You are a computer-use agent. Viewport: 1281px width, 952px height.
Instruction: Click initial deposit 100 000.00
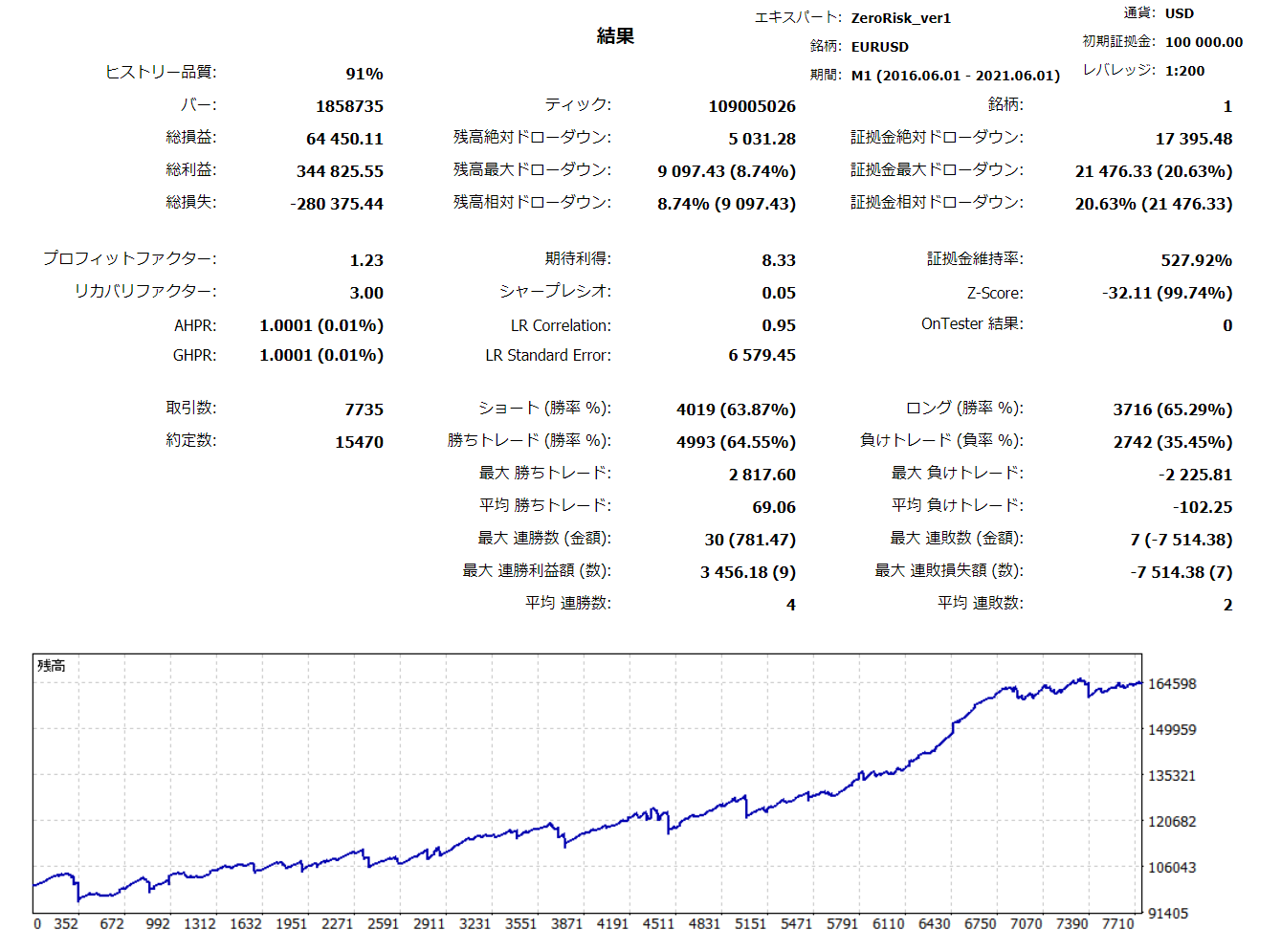pyautogui.click(x=1204, y=42)
